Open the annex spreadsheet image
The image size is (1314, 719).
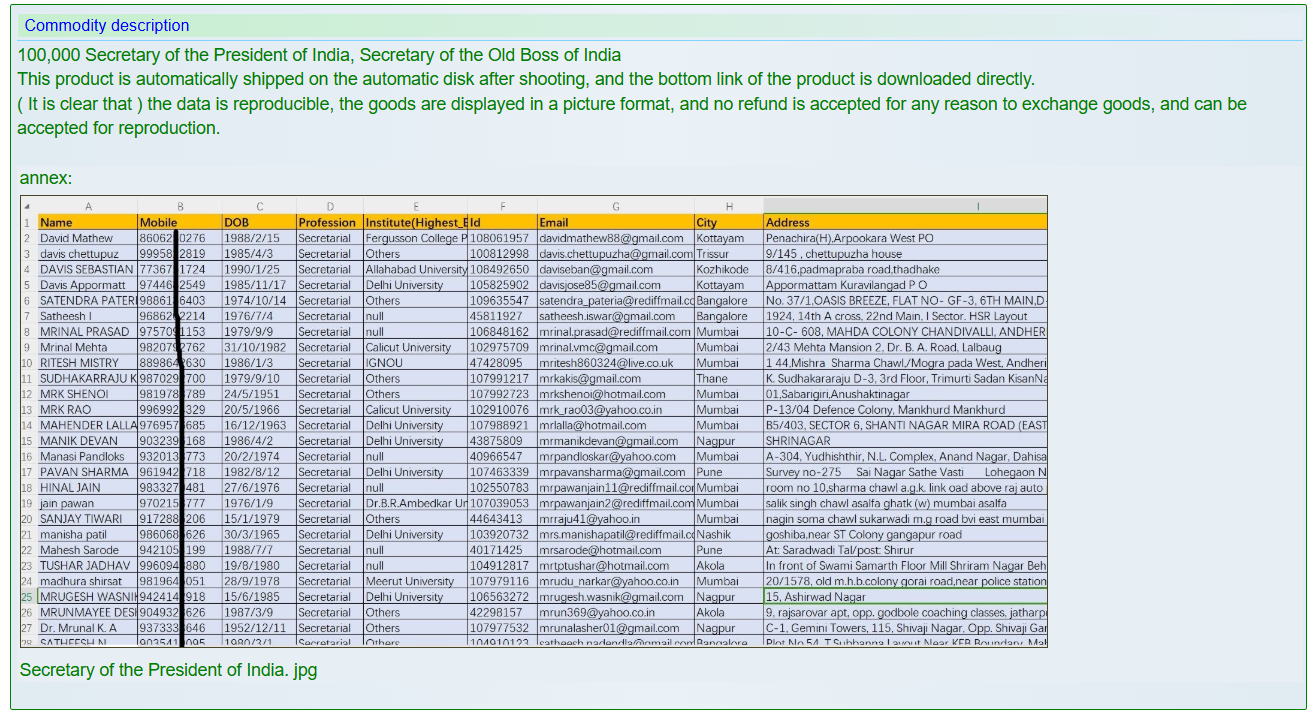tap(533, 420)
